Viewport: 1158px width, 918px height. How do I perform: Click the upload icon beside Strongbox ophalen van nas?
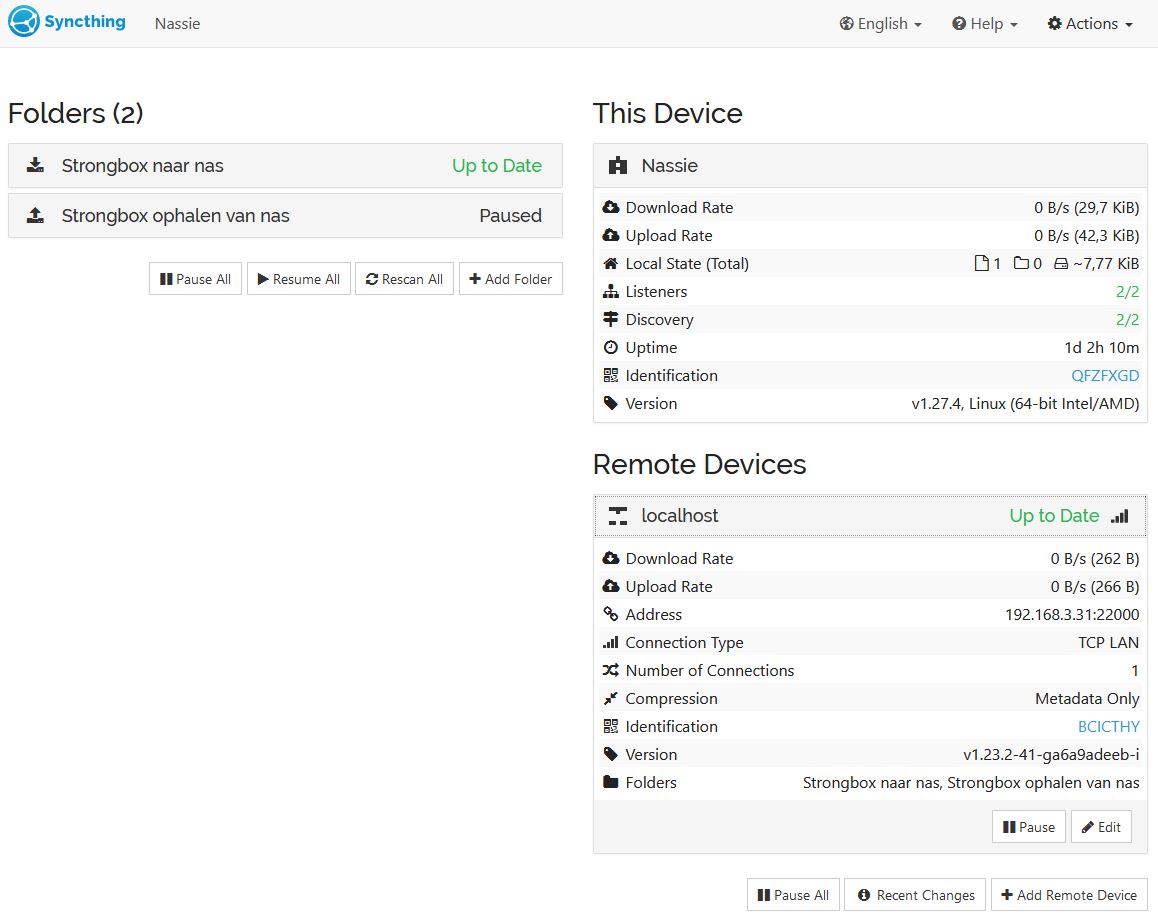click(35, 215)
